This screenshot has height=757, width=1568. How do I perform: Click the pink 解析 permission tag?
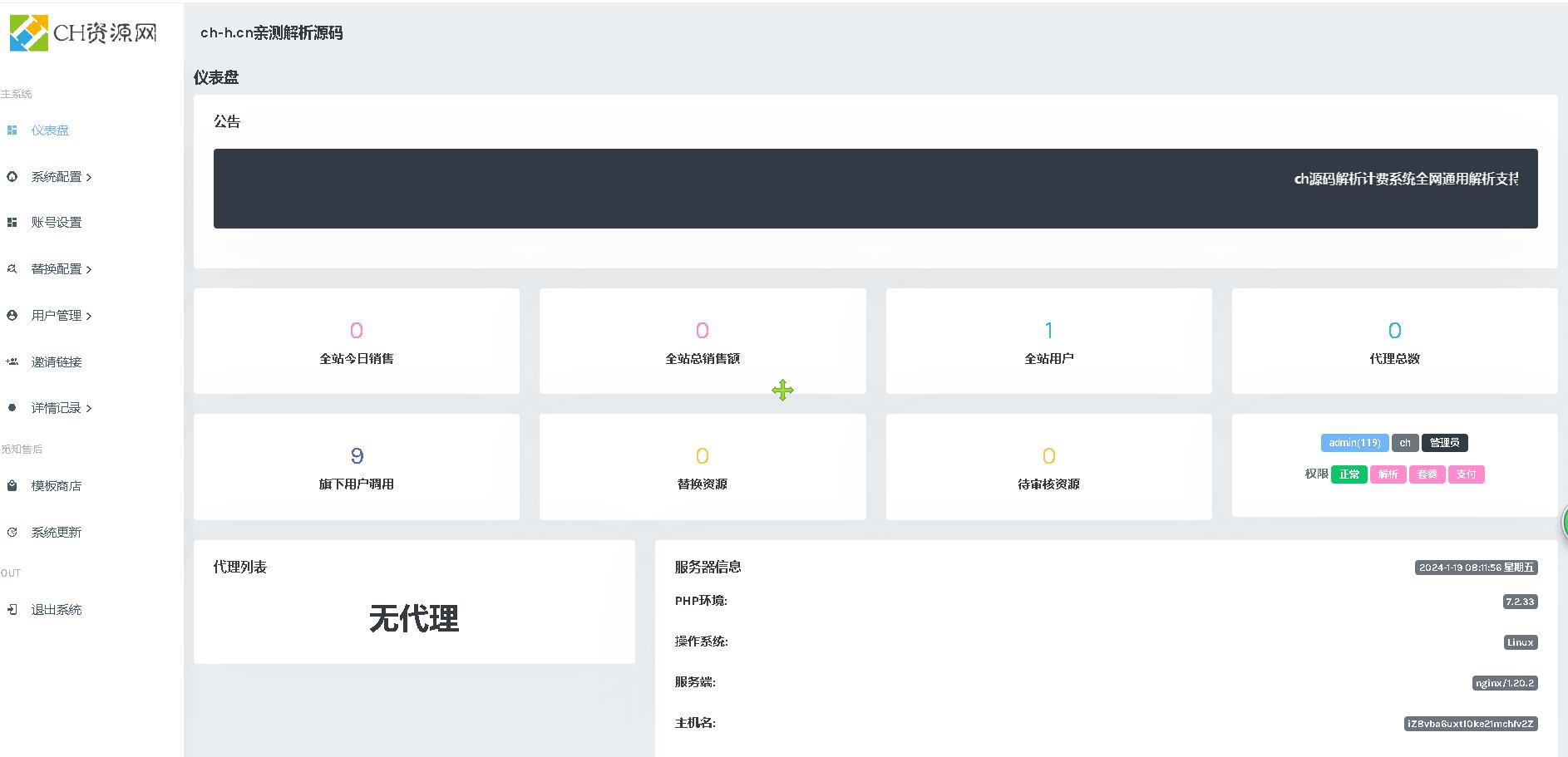click(1388, 474)
